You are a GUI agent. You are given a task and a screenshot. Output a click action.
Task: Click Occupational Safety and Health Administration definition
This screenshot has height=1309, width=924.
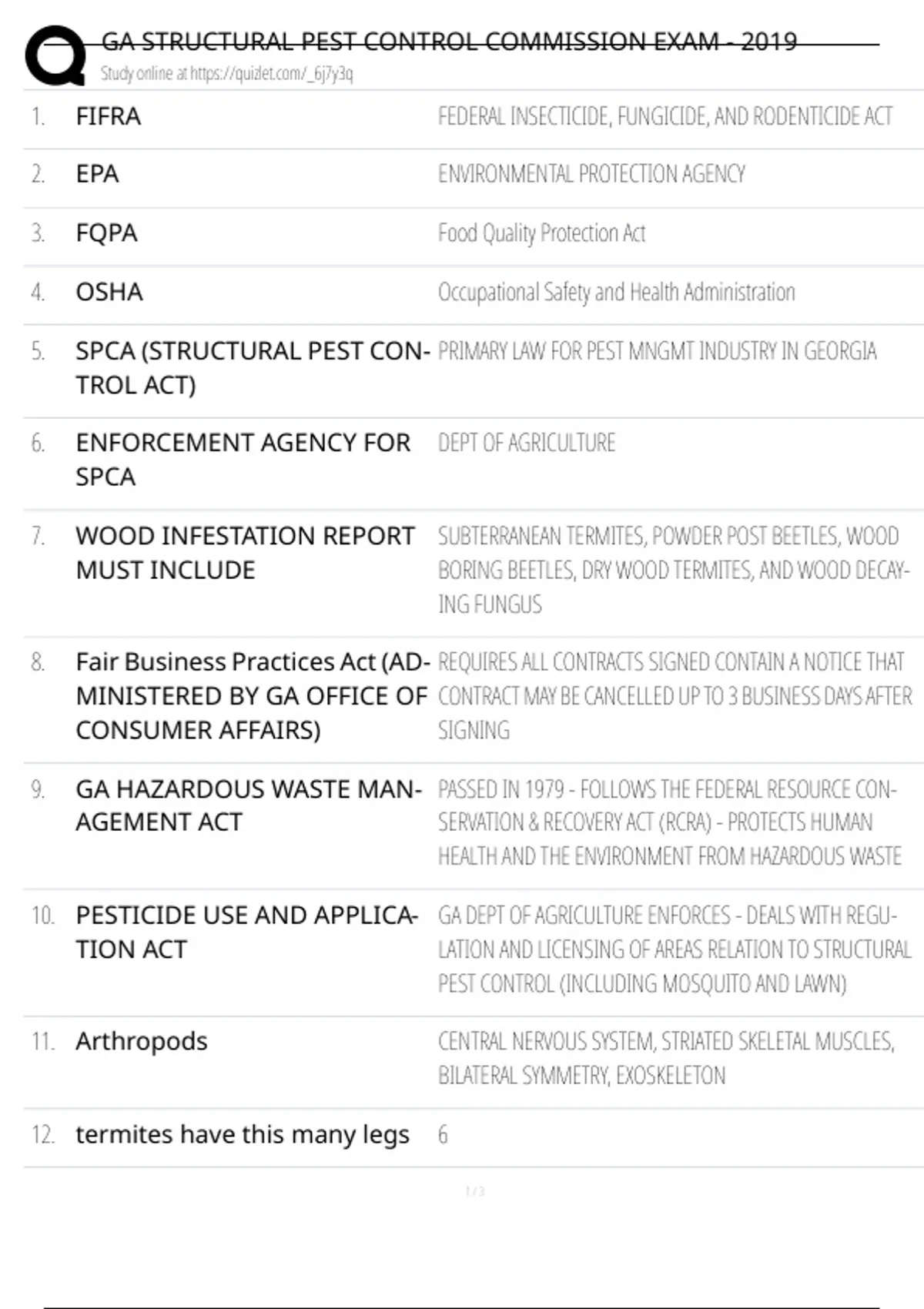pyautogui.click(x=616, y=292)
